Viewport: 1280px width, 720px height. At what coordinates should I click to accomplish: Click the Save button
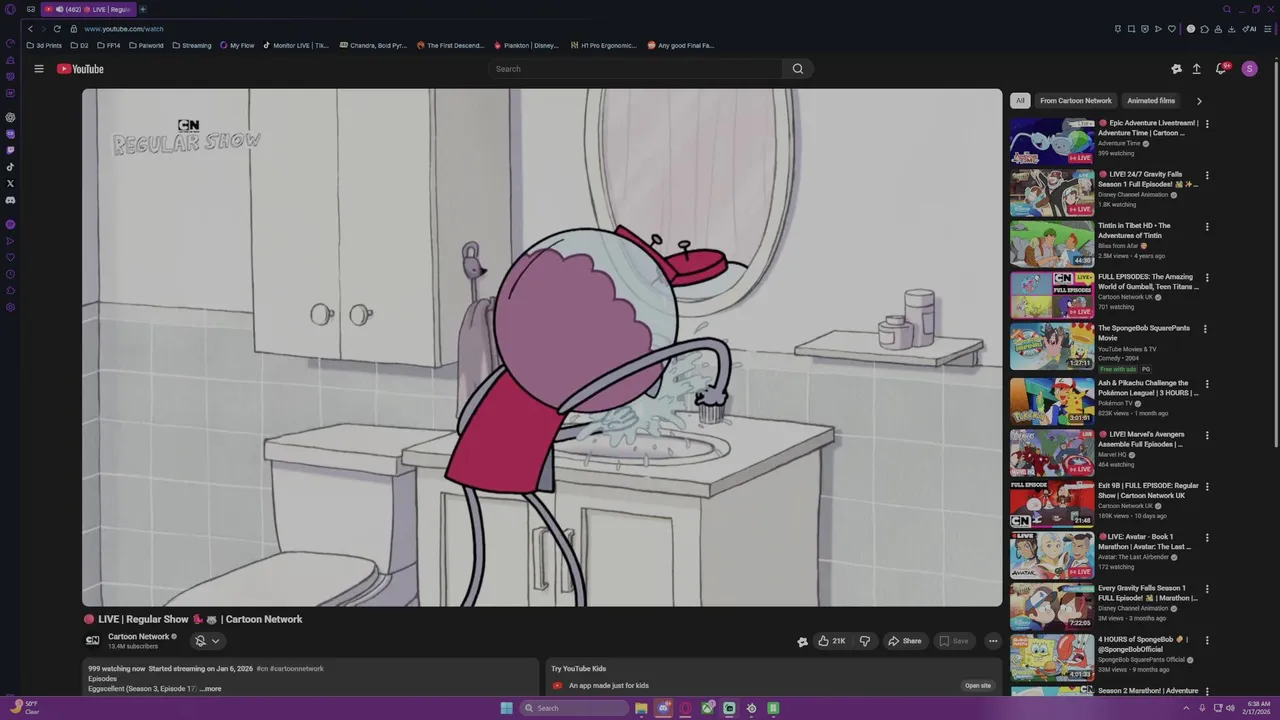click(x=953, y=641)
